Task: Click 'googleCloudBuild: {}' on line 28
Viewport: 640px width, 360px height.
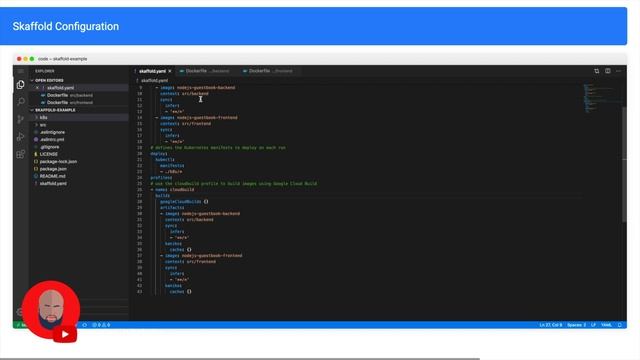Action: [184, 202]
